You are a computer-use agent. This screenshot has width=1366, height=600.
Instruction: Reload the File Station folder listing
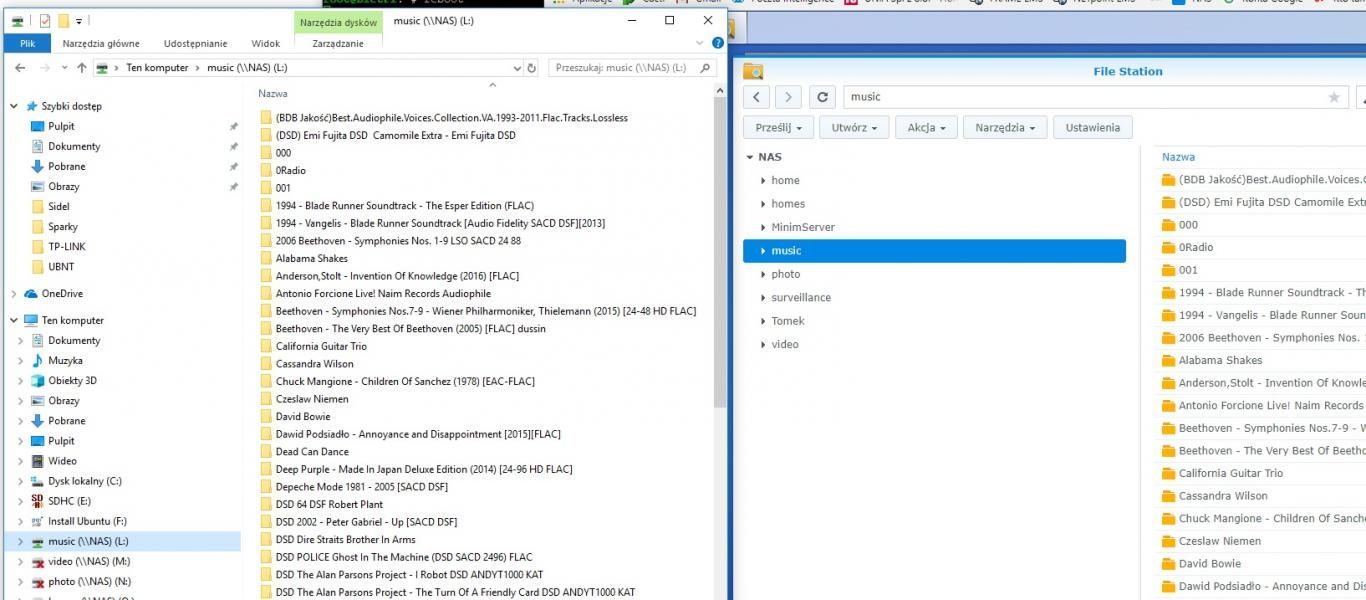(x=822, y=97)
